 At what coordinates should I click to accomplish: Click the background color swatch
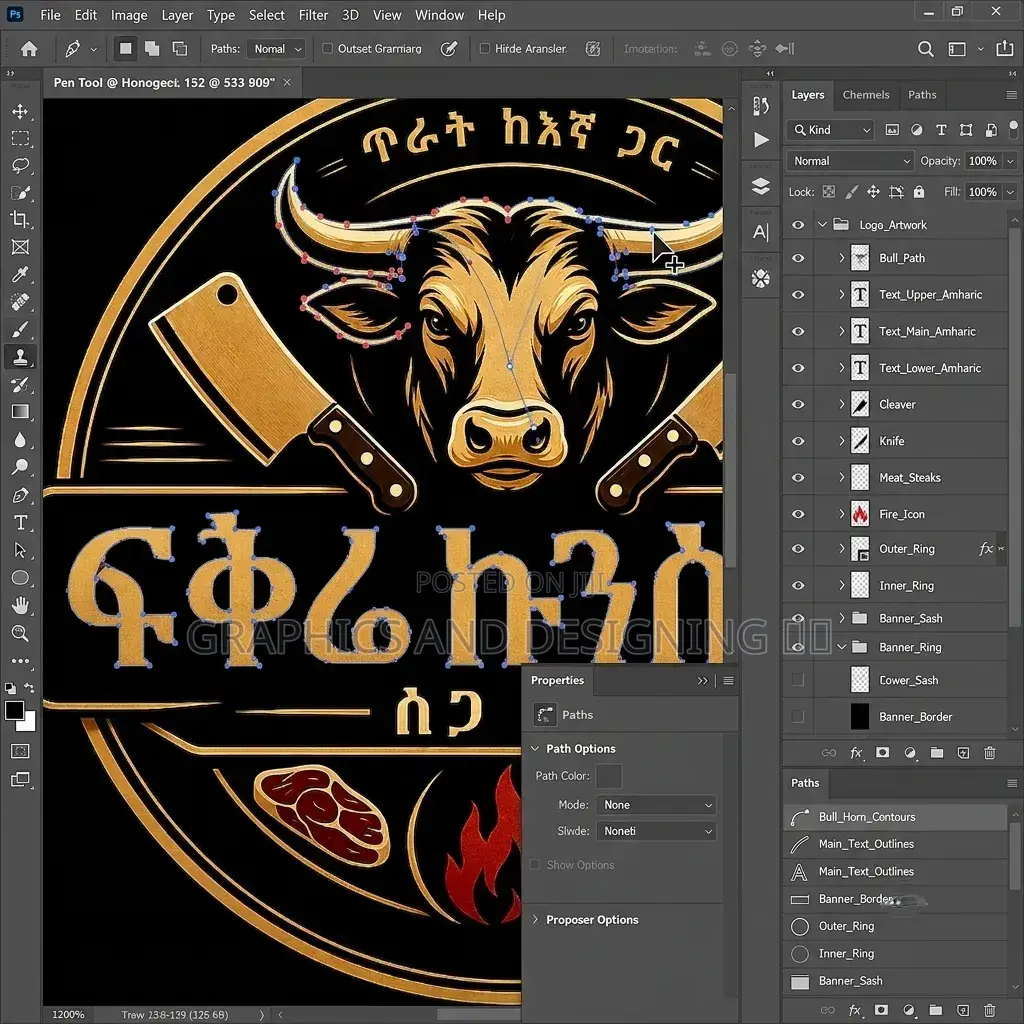(28, 722)
